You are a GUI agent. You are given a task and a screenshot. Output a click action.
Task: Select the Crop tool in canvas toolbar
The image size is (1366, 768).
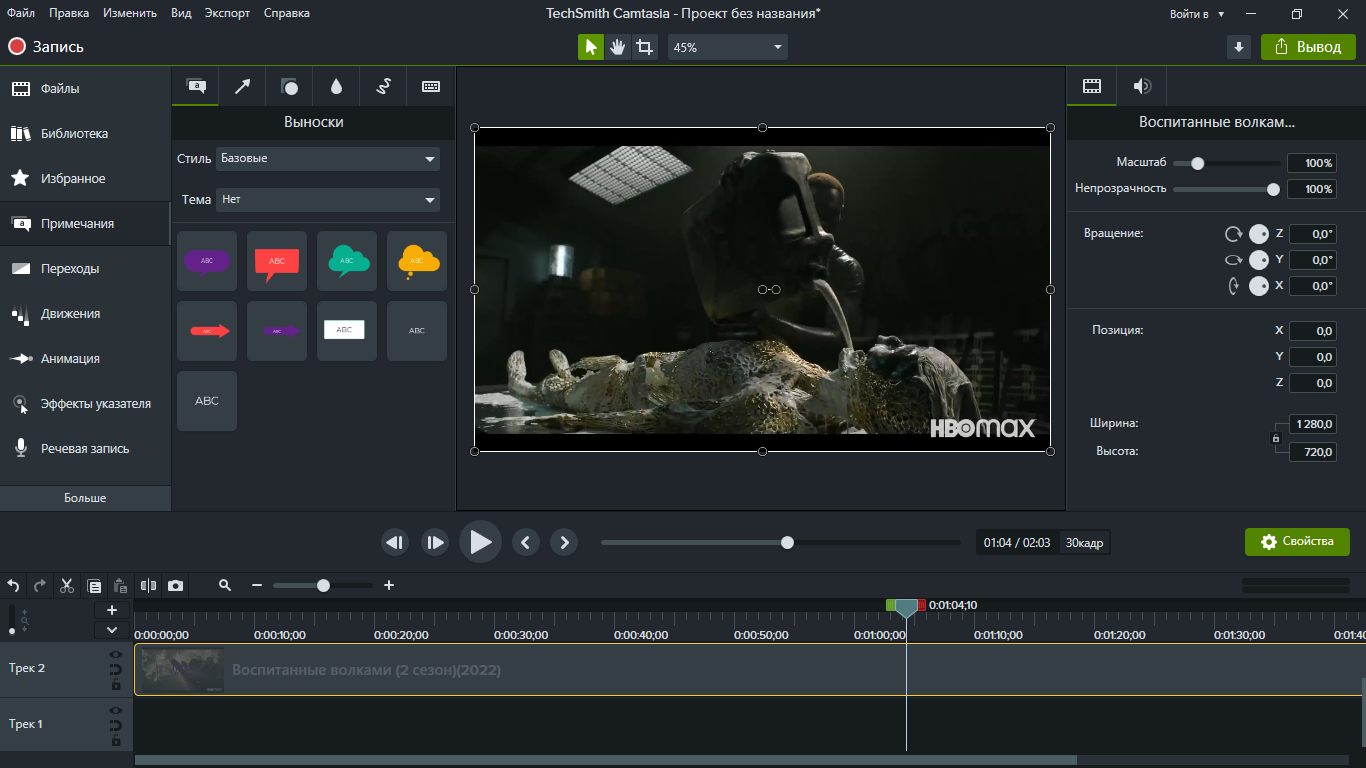coord(645,47)
